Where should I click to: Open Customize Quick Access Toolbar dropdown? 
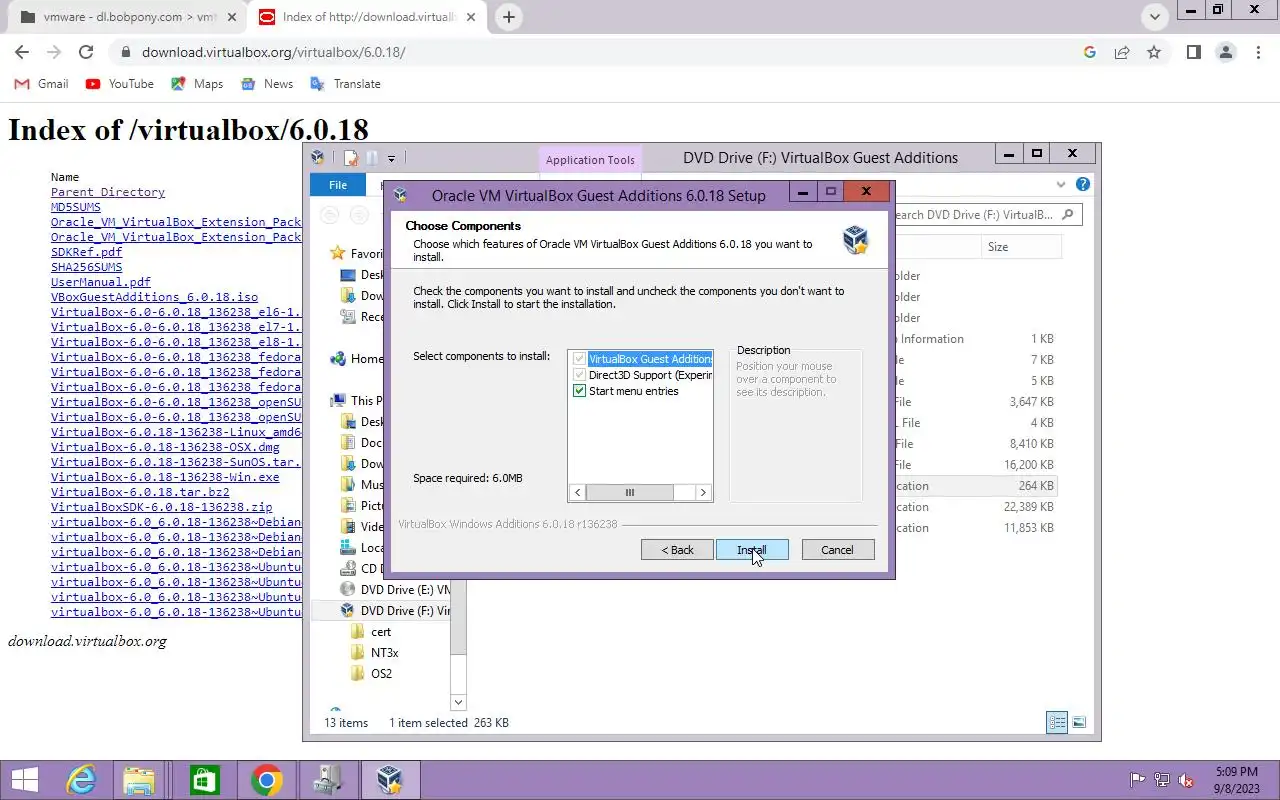[x=391, y=158]
